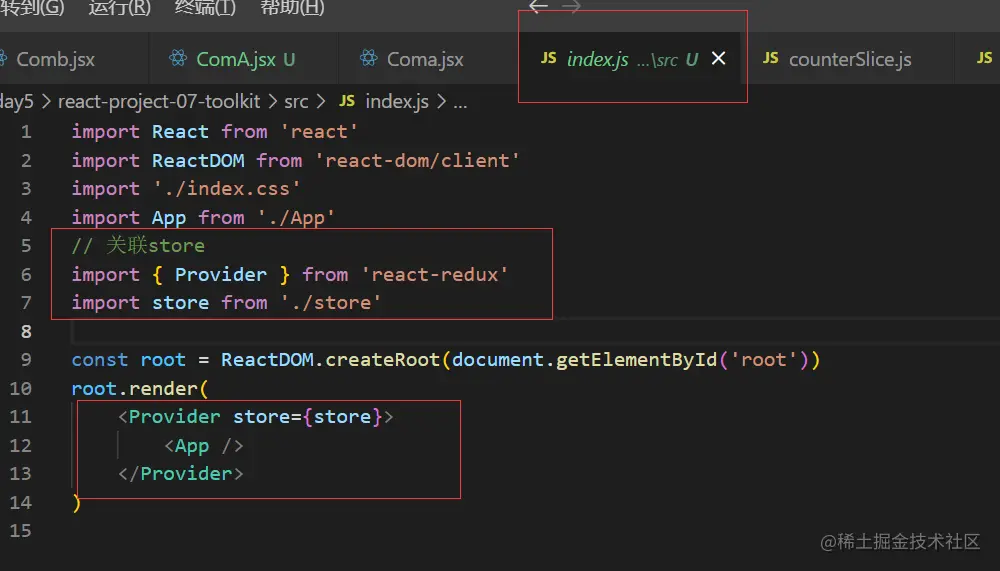Click 'react' string on line 1

pos(319,132)
